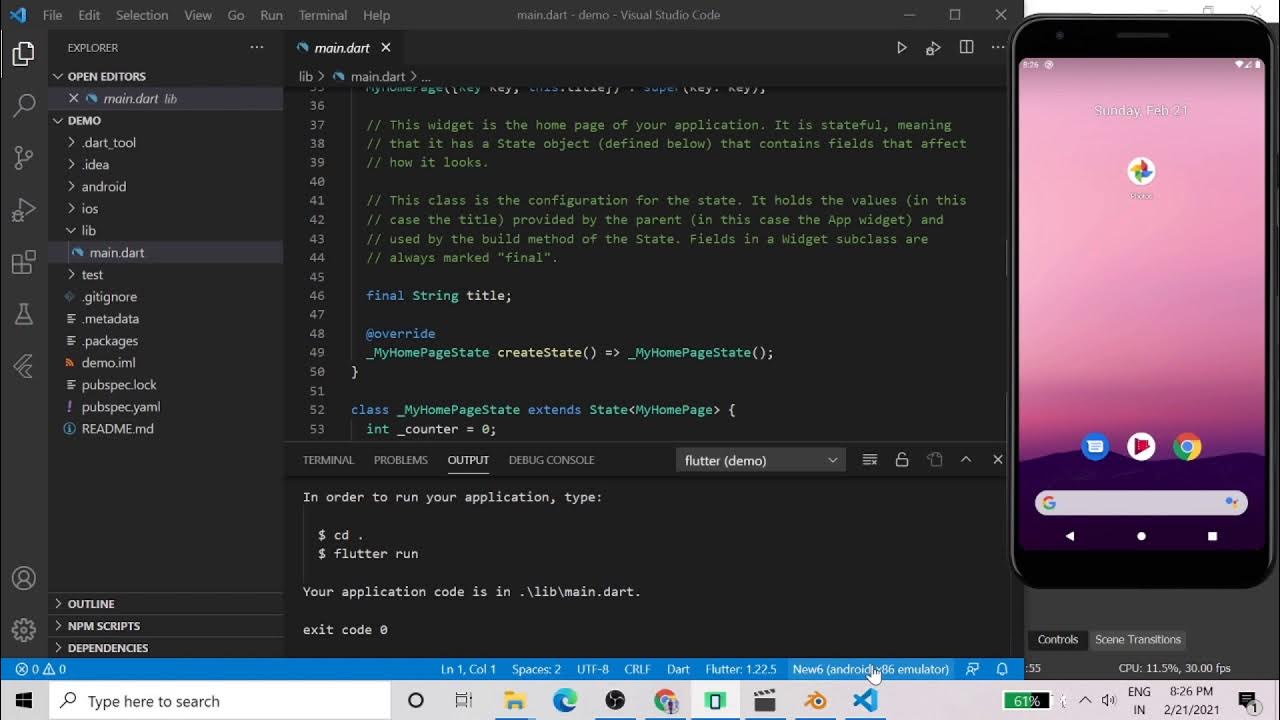Open the Terminal menu
Image resolution: width=1280 pixels, height=720 pixels.
pos(323,15)
